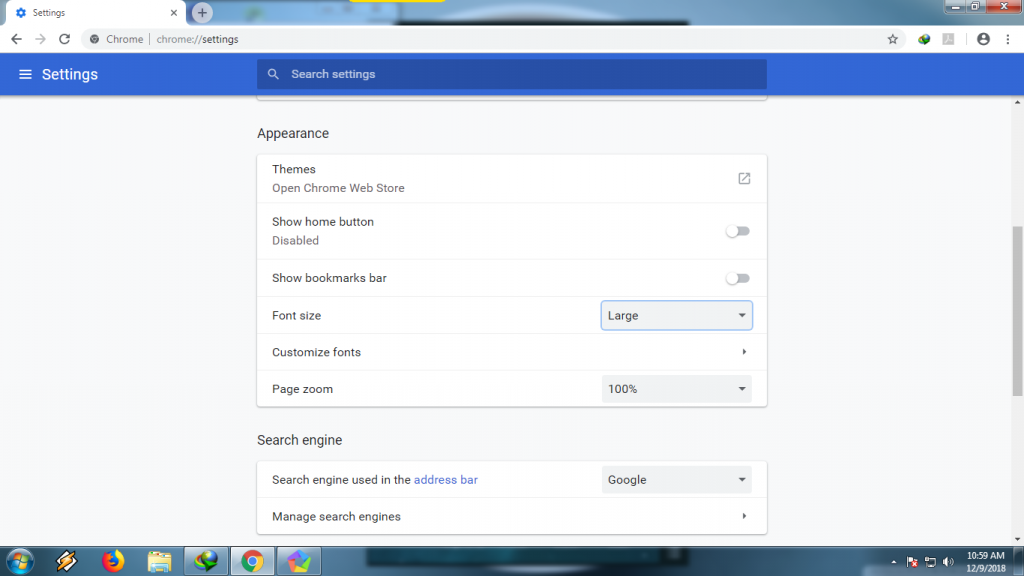Launch Winamp from the taskbar
1024x576 pixels.
66,562
